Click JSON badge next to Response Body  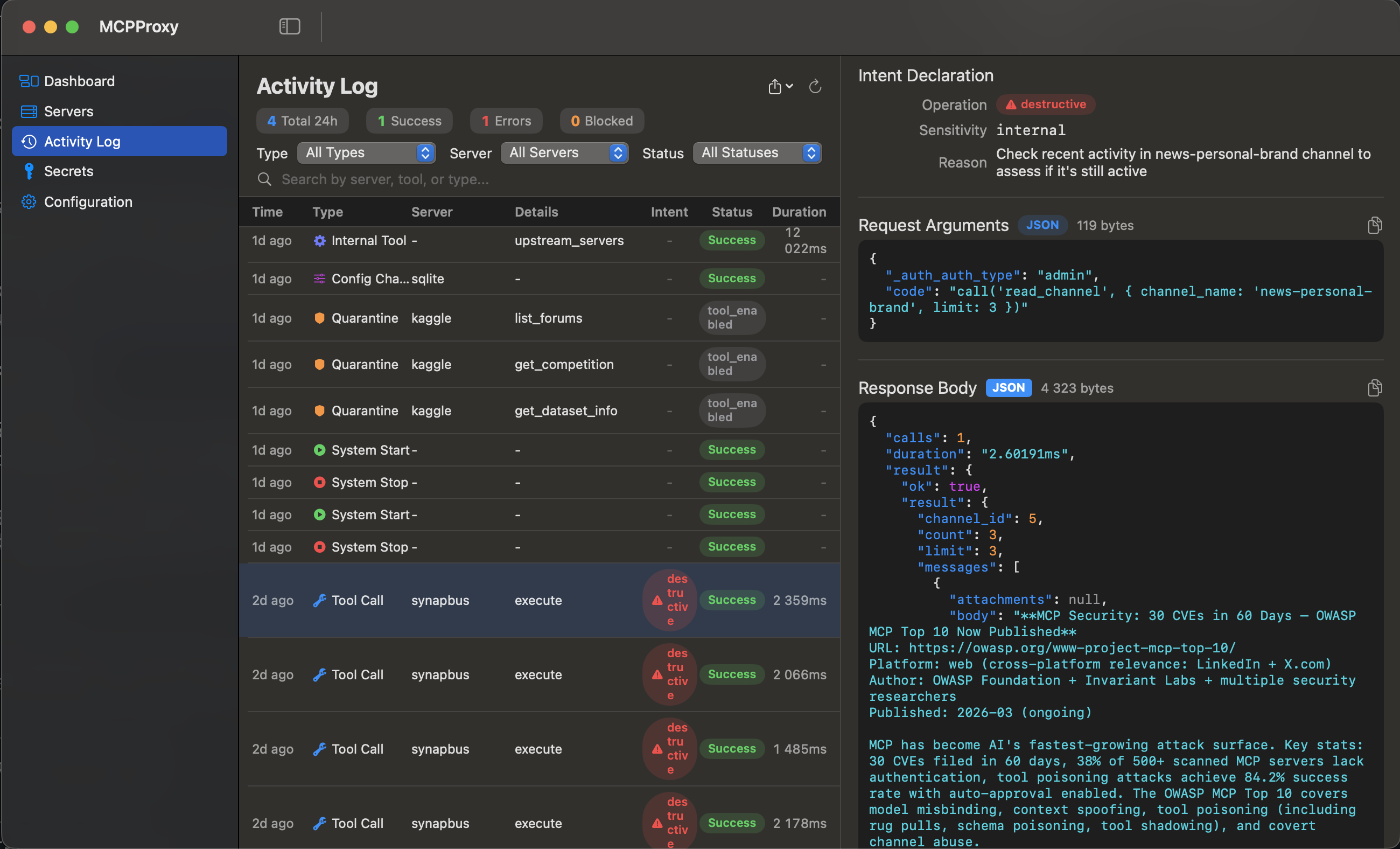(1009, 388)
